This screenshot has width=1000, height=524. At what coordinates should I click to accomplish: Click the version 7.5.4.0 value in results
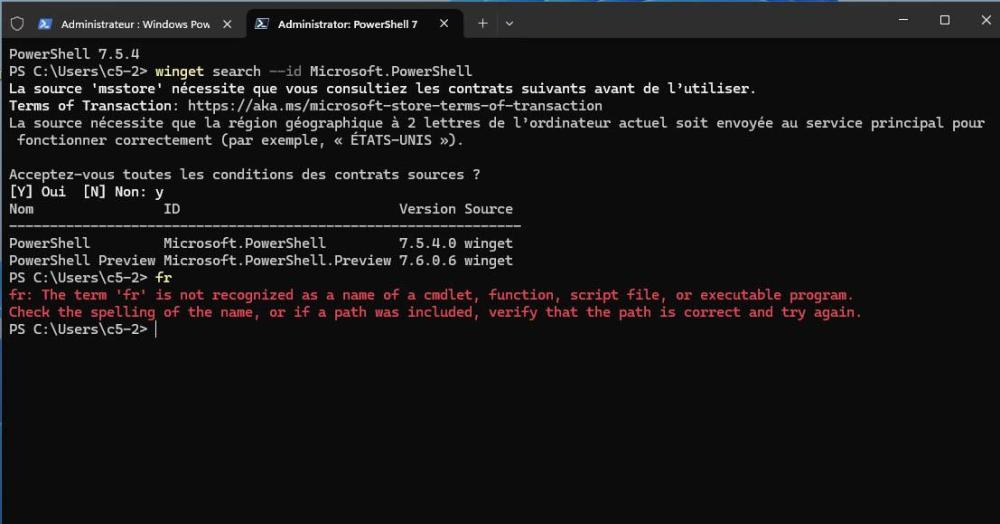pyautogui.click(x=427, y=243)
